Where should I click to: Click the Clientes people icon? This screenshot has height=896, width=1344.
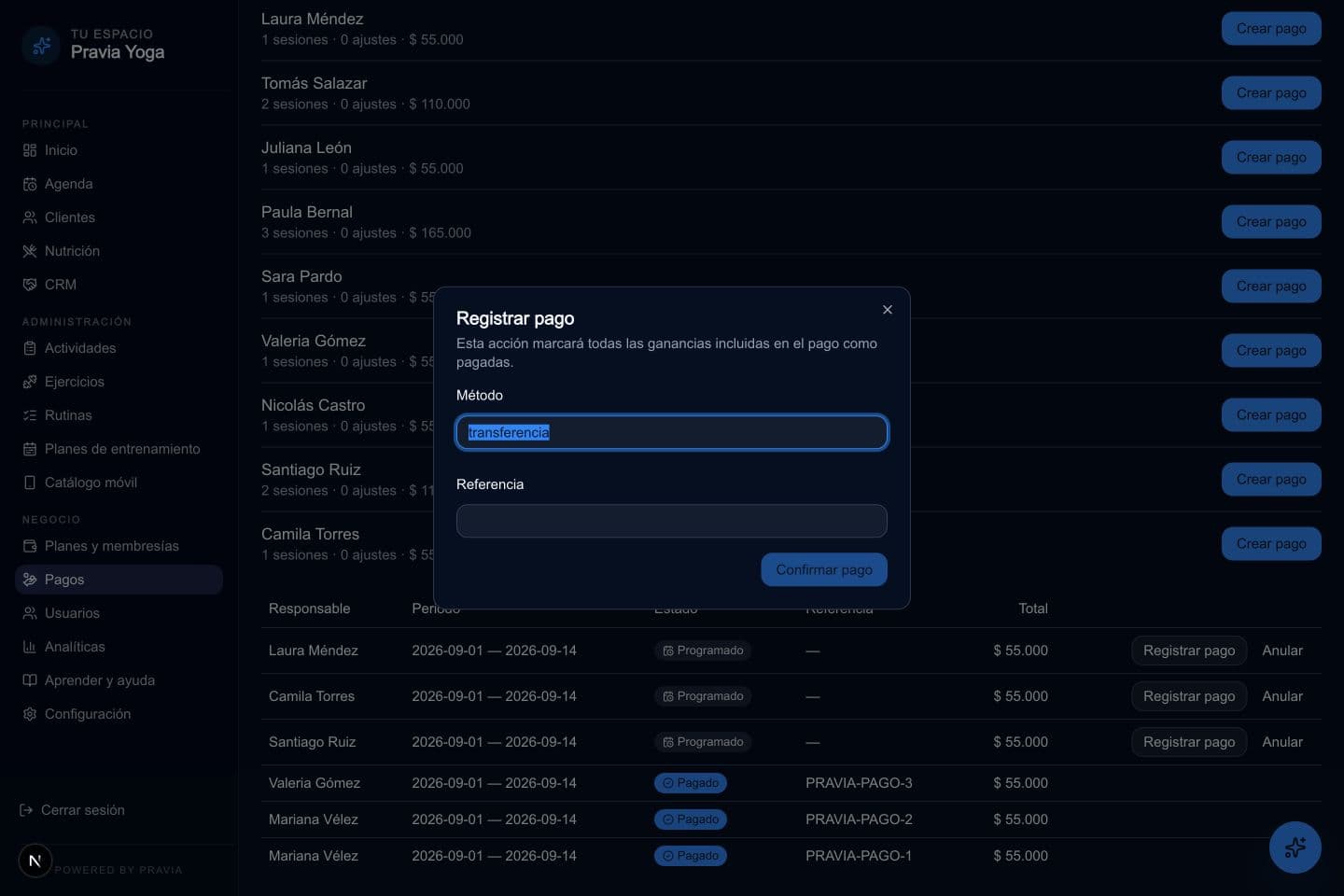coord(30,217)
